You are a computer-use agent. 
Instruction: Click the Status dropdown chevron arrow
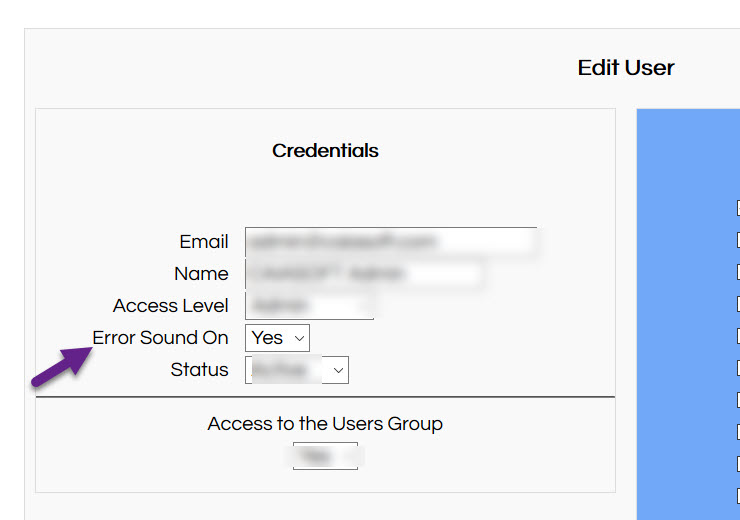[338, 370]
